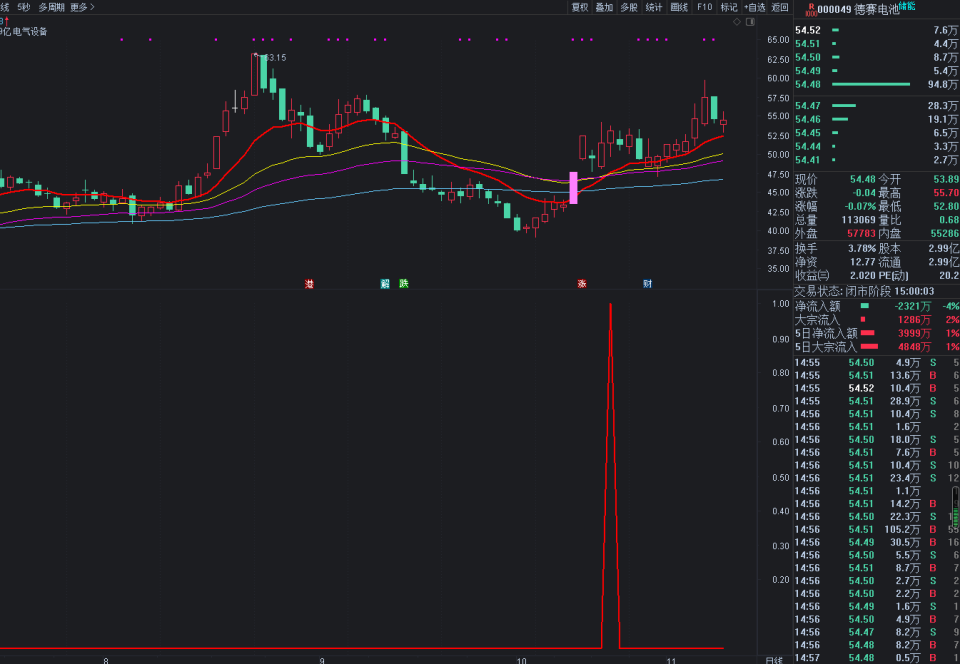Screen dimensions: 960x664
Task: Click the red spike in indicator panel
Action: click(x=610, y=475)
